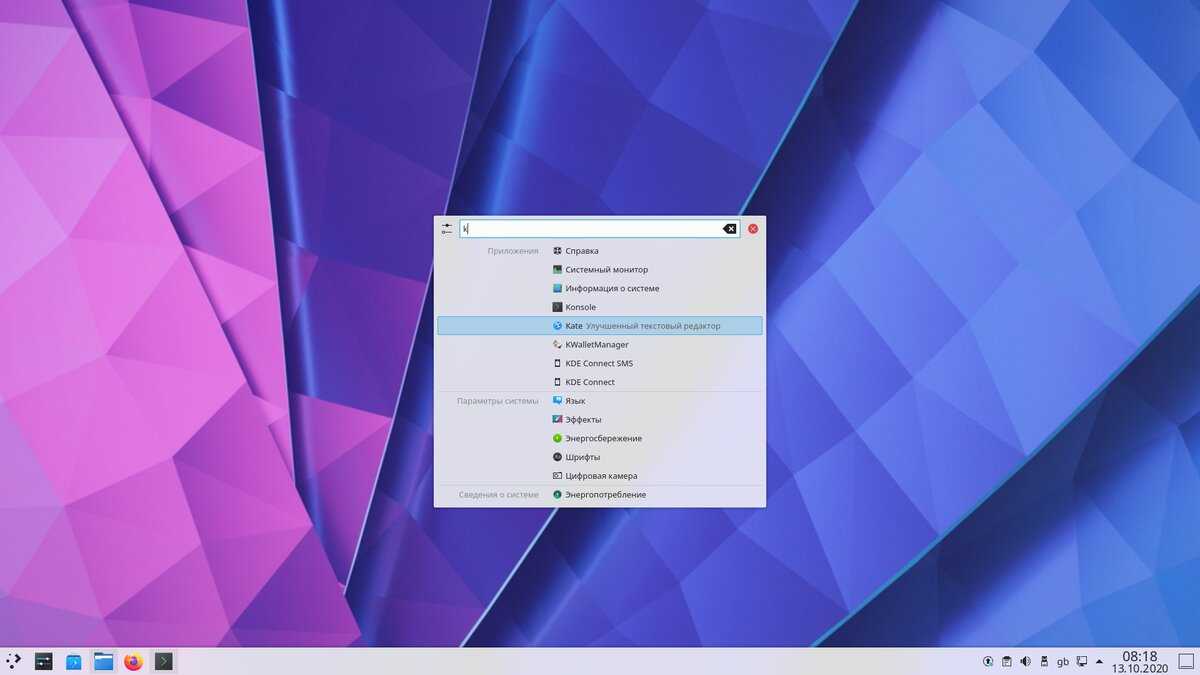Launch System Settings from the taskbar
The image size is (1200, 675).
coord(44,661)
